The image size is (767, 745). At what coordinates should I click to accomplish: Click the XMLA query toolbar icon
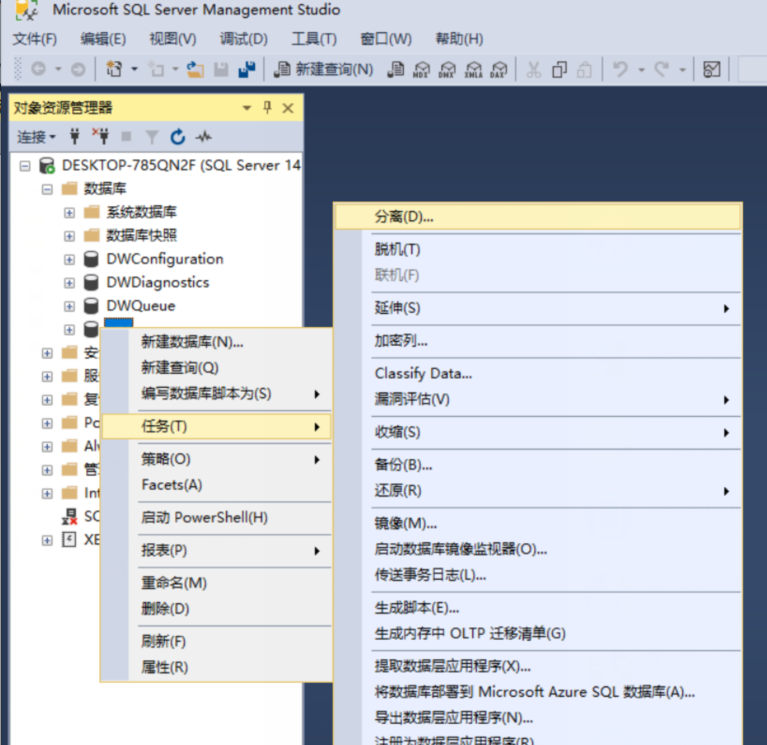coord(473,69)
